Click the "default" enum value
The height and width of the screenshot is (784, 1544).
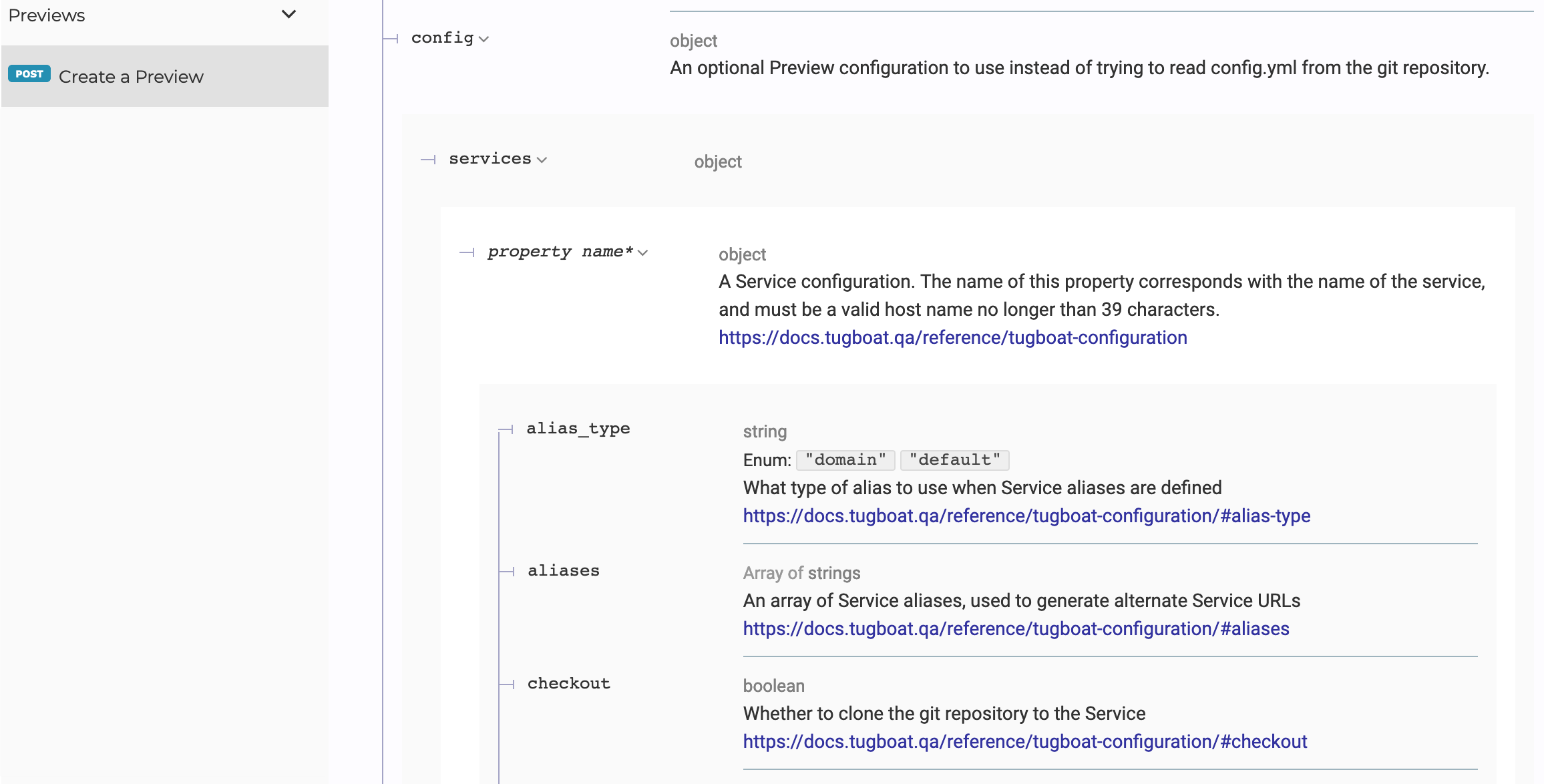[954, 460]
